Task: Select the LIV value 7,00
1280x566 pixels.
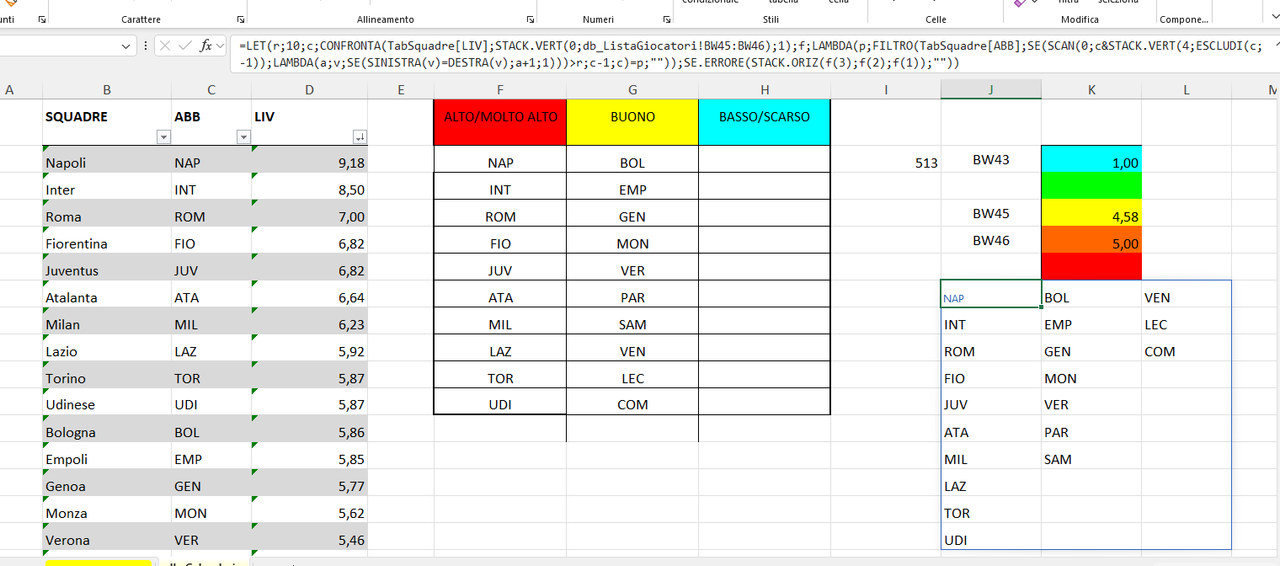Action: (309, 213)
